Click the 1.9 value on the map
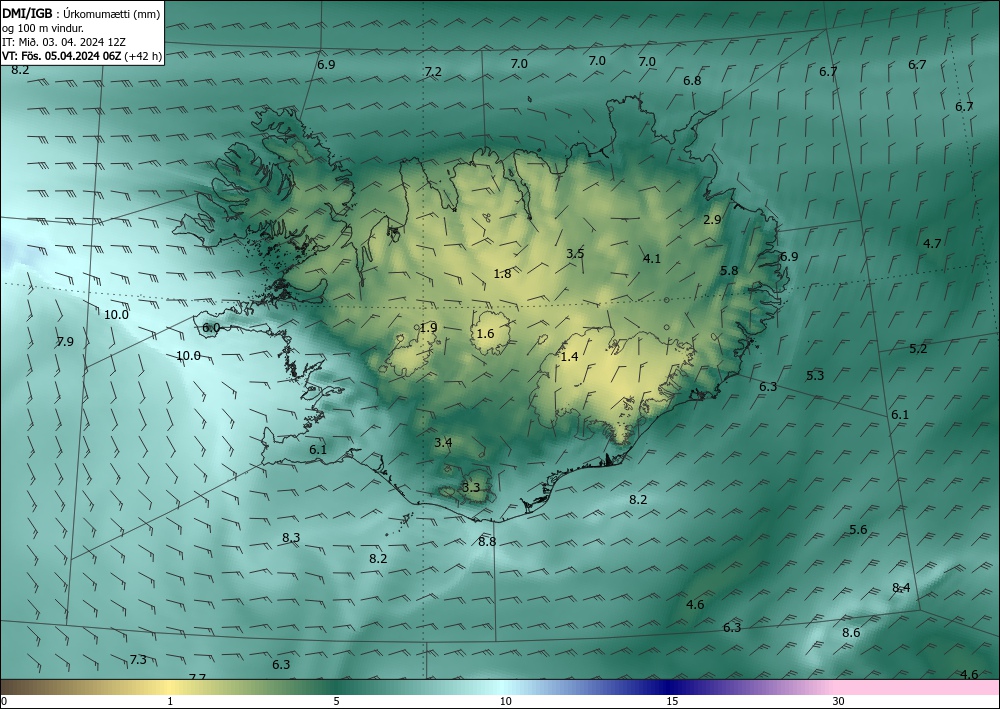The image size is (1000, 709). tap(429, 328)
